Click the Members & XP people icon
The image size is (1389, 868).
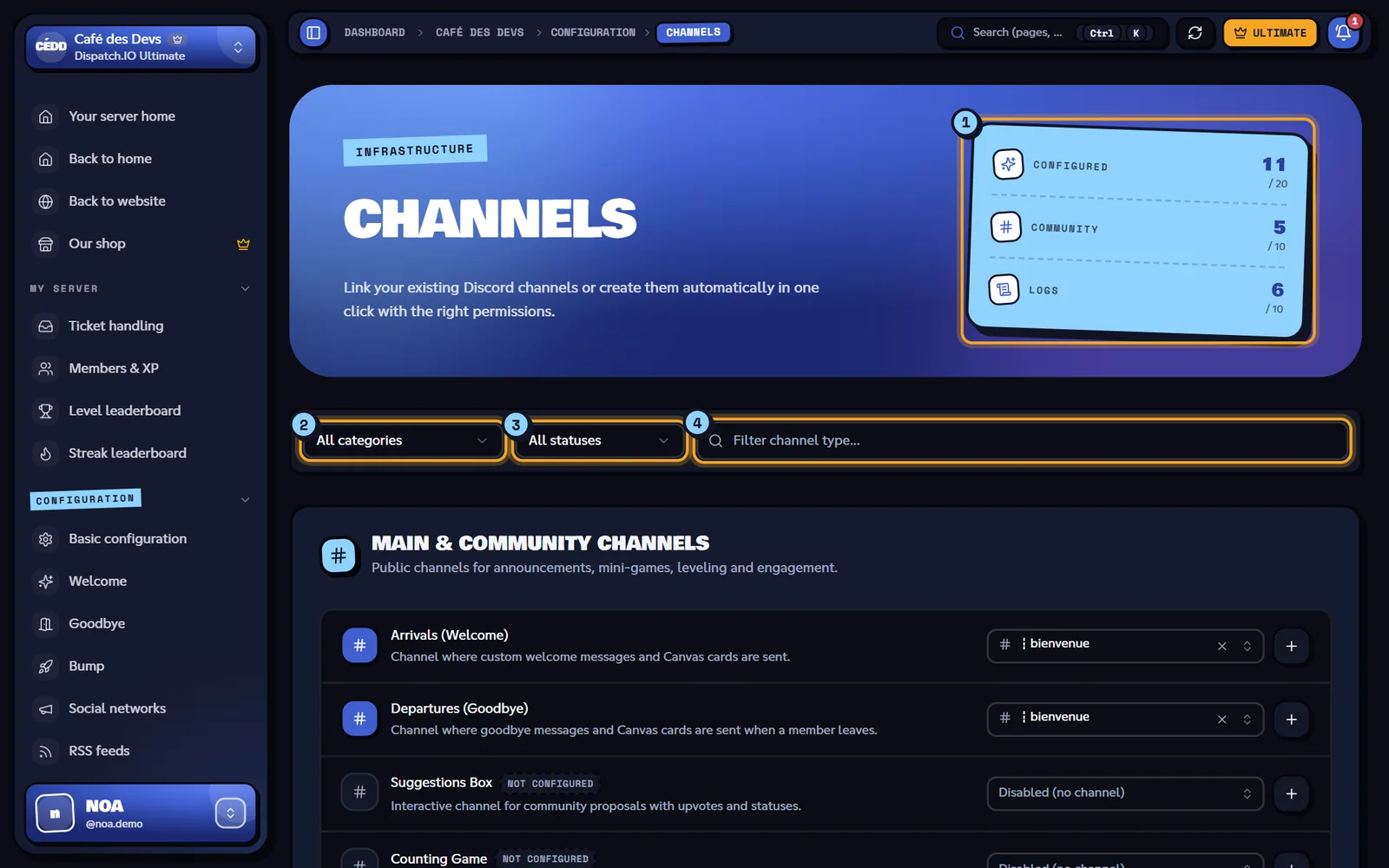pos(46,369)
